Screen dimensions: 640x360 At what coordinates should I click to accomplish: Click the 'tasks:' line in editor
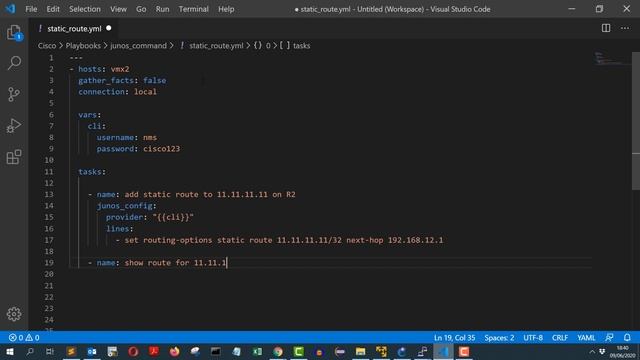tap(92, 172)
